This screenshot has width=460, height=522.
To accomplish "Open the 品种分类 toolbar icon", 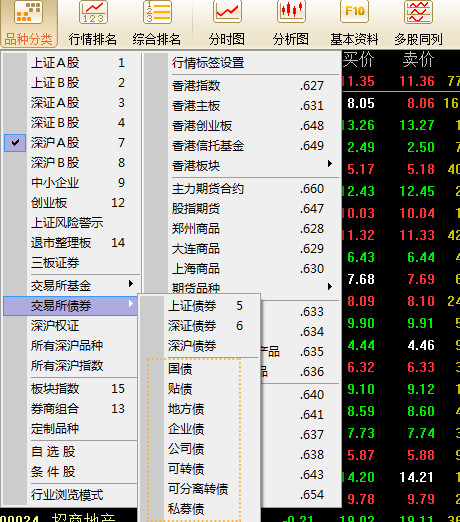I will [29, 24].
